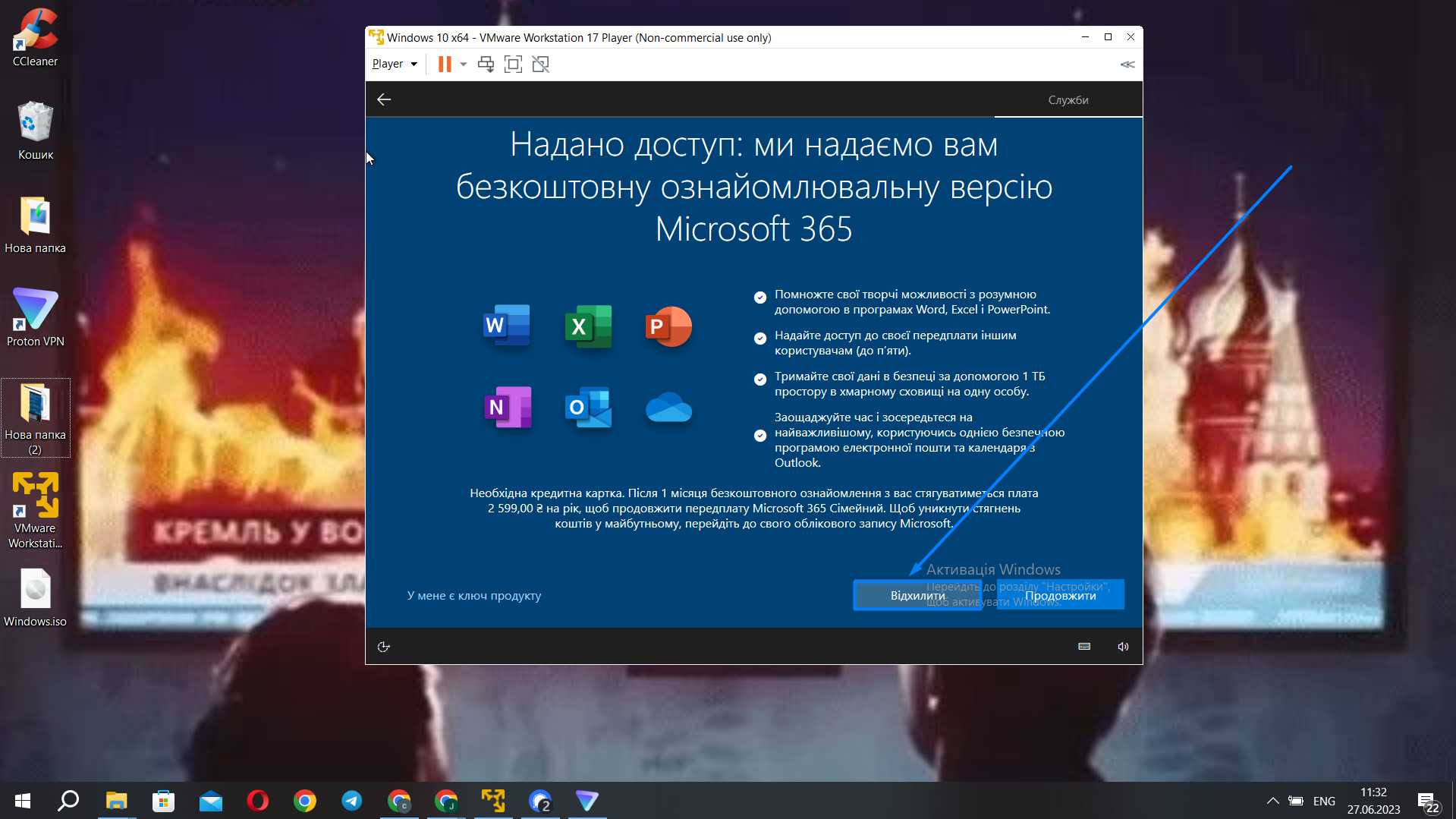The width and height of the screenshot is (1456, 819).
Task: Open first Google Chrome taskbar icon
Action: click(x=304, y=801)
